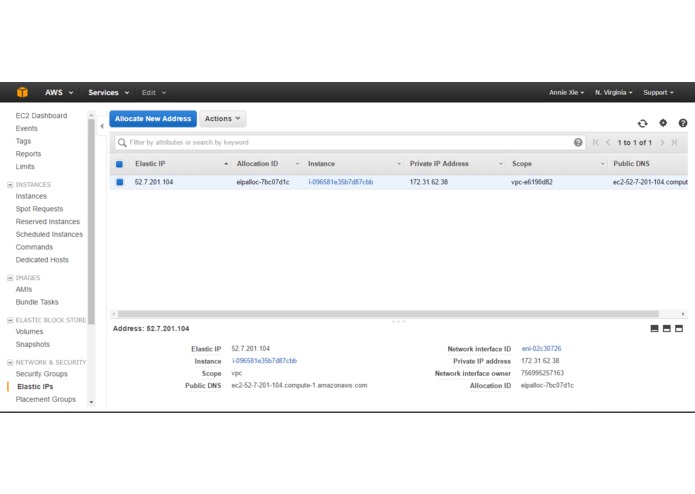Image resolution: width=695 pixels, height=494 pixels.
Task: Open Tags in sidebar
Action: point(23,141)
